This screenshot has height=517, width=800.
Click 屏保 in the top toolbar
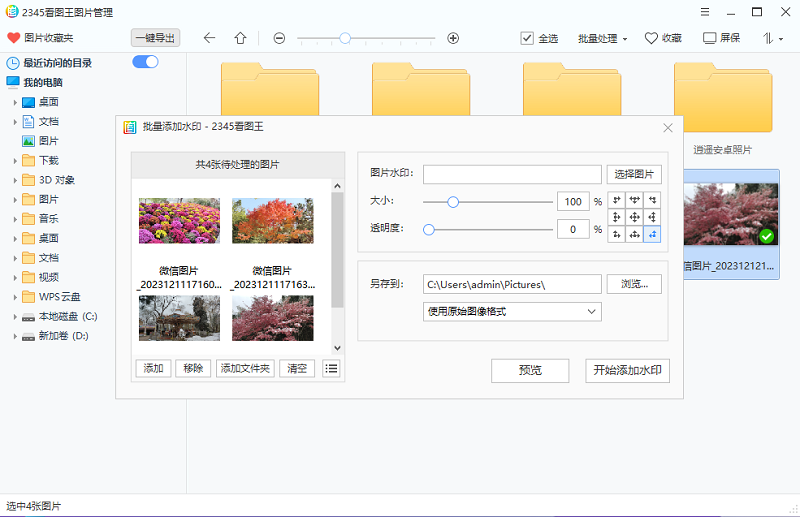[722, 38]
